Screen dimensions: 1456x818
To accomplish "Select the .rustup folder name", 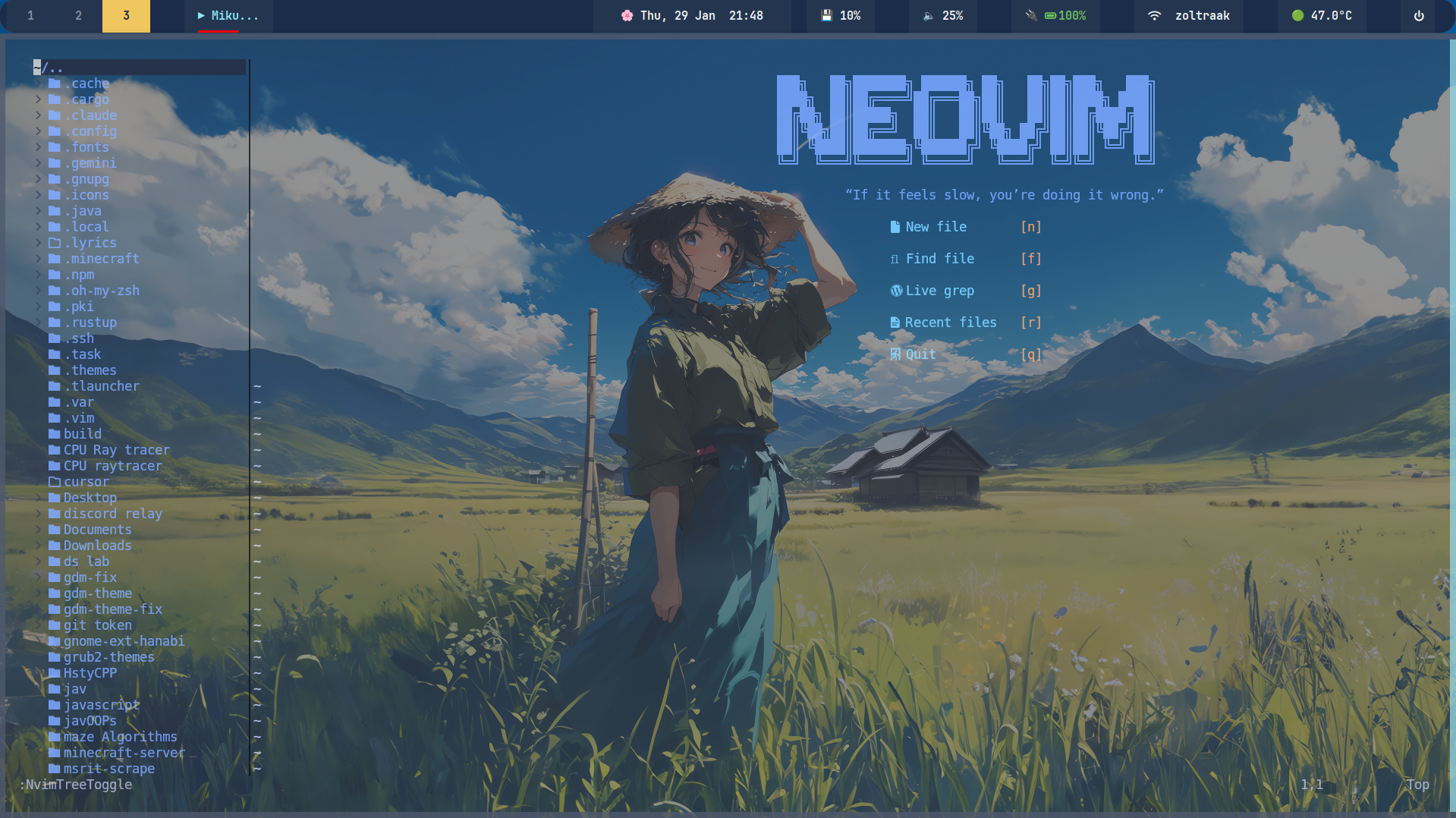I will coord(90,322).
